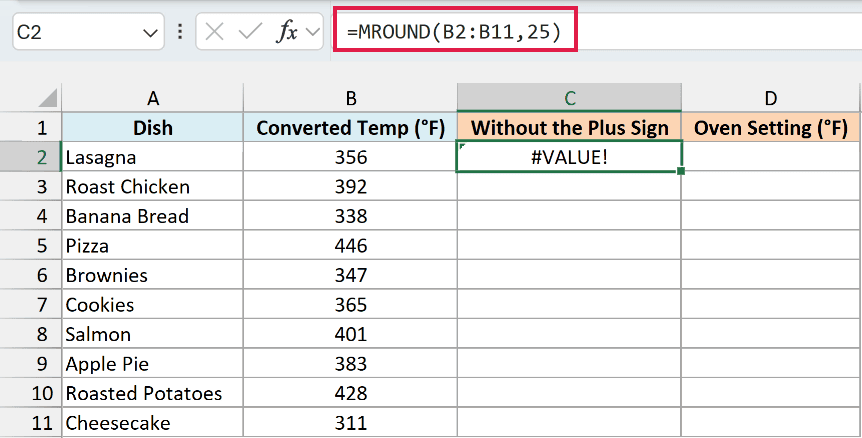This screenshot has height=438, width=862.
Task: Select the cell containing "Cookies"
Action: point(152,304)
